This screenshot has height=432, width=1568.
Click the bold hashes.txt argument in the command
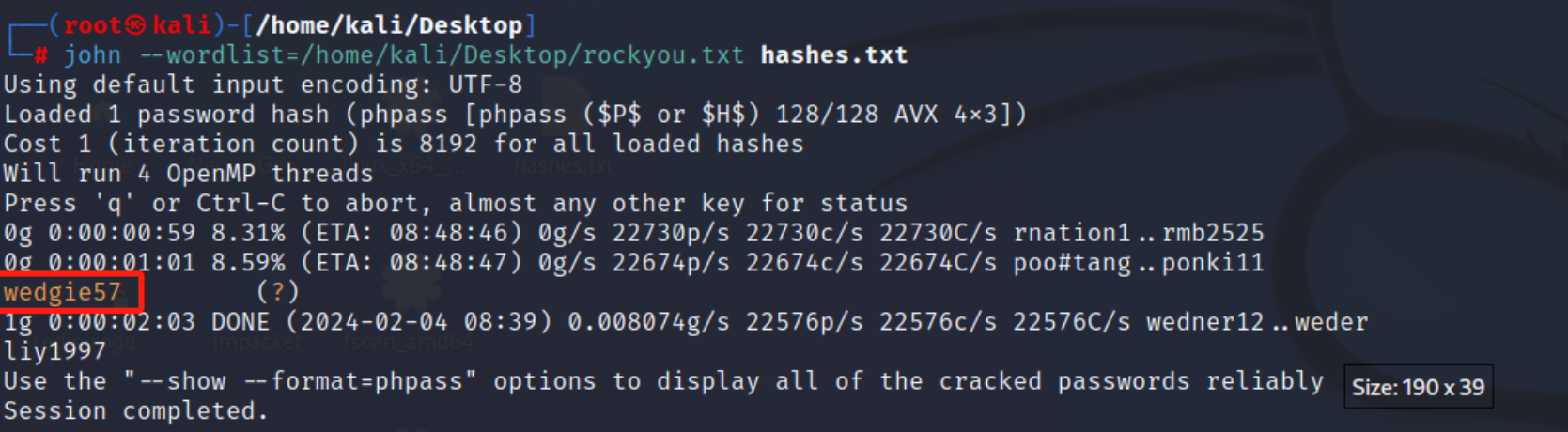834,55
